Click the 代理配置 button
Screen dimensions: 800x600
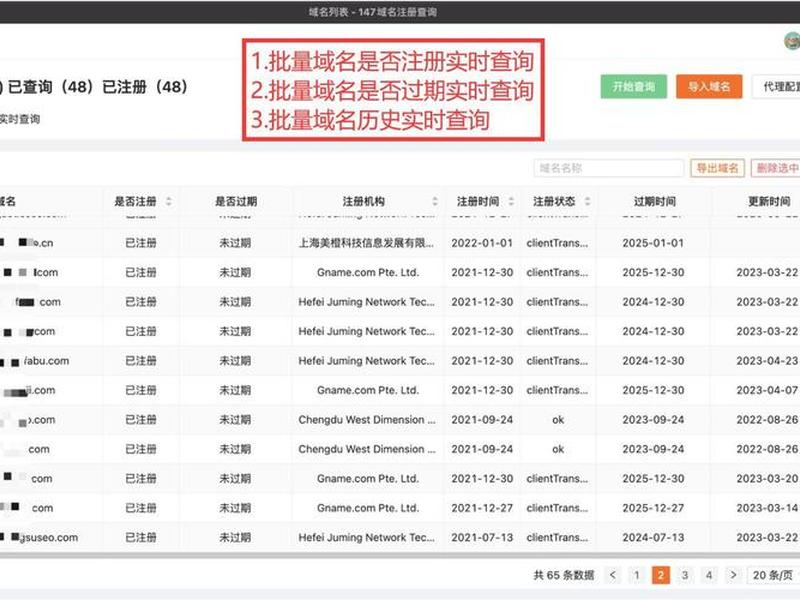(777, 87)
